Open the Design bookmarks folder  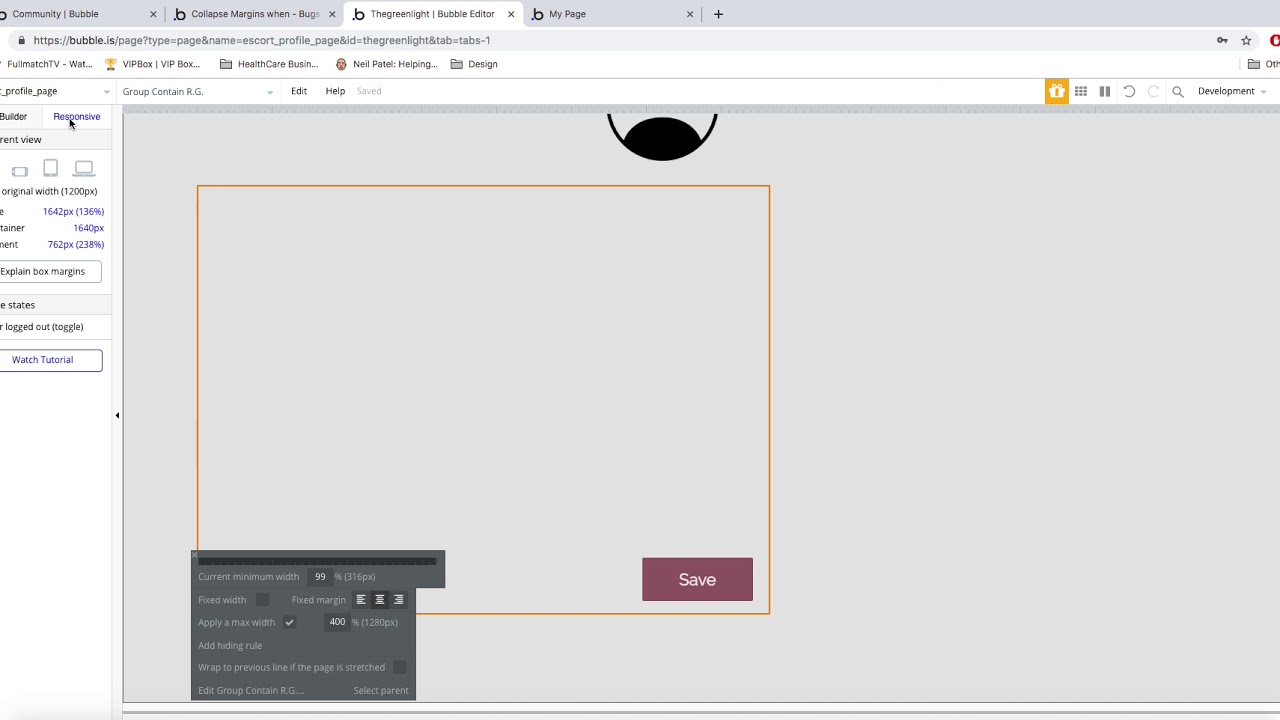point(474,64)
